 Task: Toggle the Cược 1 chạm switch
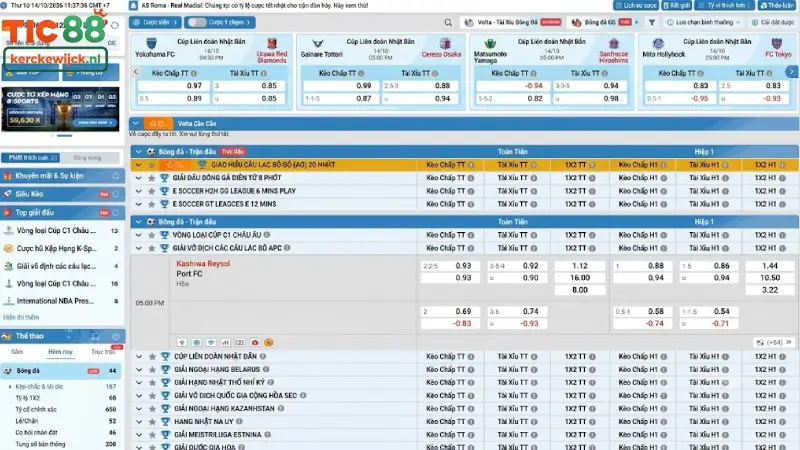[197, 22]
